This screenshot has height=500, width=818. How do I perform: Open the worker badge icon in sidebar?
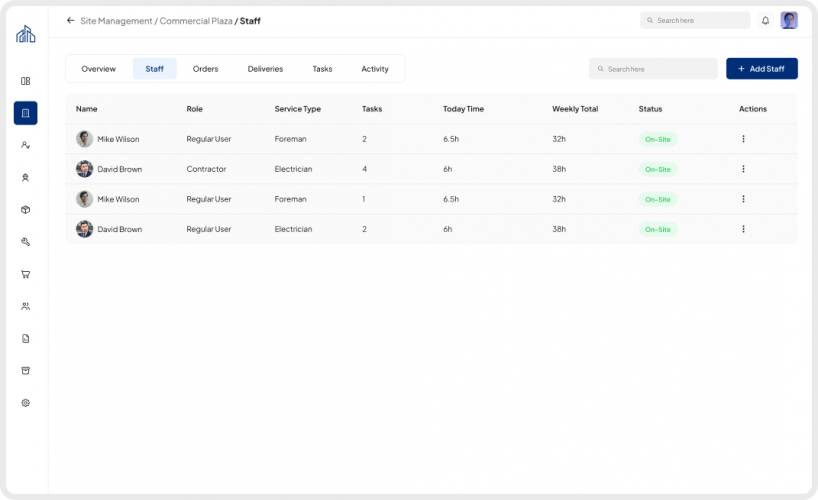point(26,177)
